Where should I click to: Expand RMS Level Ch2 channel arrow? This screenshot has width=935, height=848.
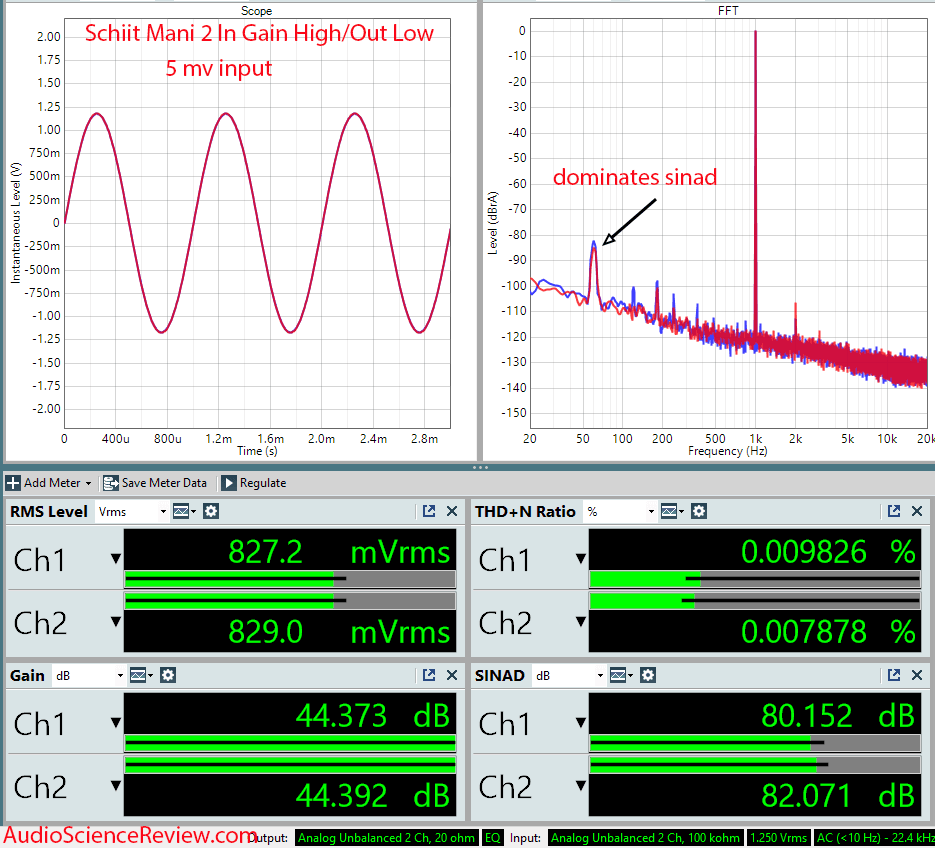(x=116, y=622)
